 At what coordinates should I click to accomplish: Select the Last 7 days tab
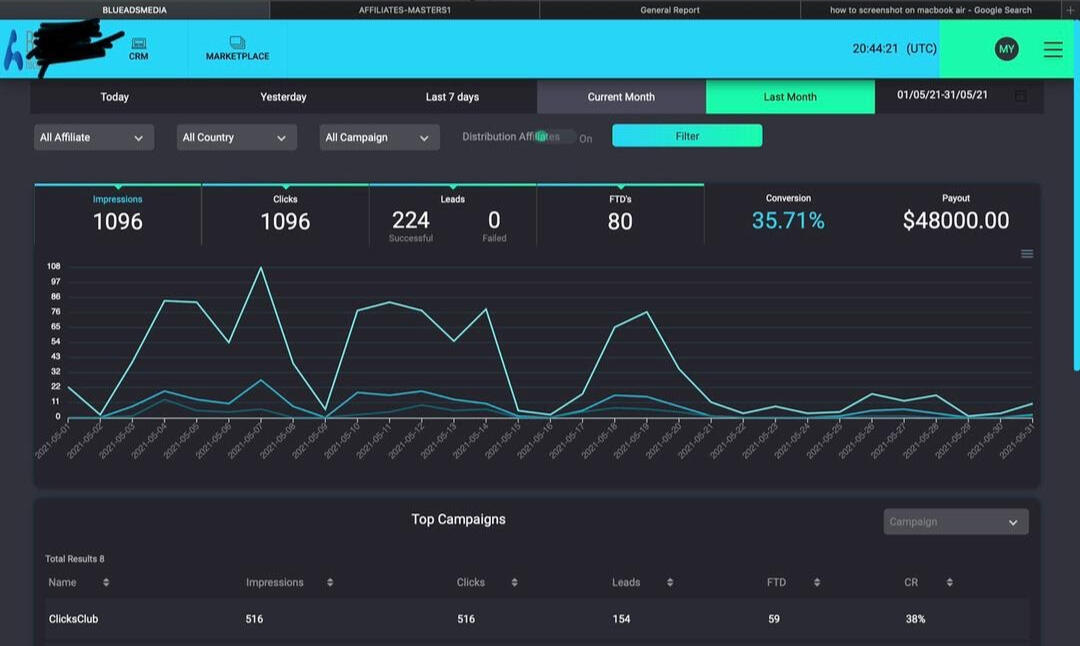(x=452, y=97)
